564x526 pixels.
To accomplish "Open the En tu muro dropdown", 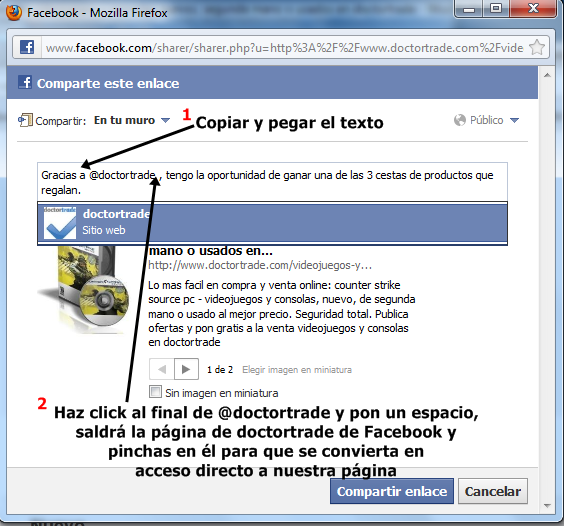I will 132,120.
